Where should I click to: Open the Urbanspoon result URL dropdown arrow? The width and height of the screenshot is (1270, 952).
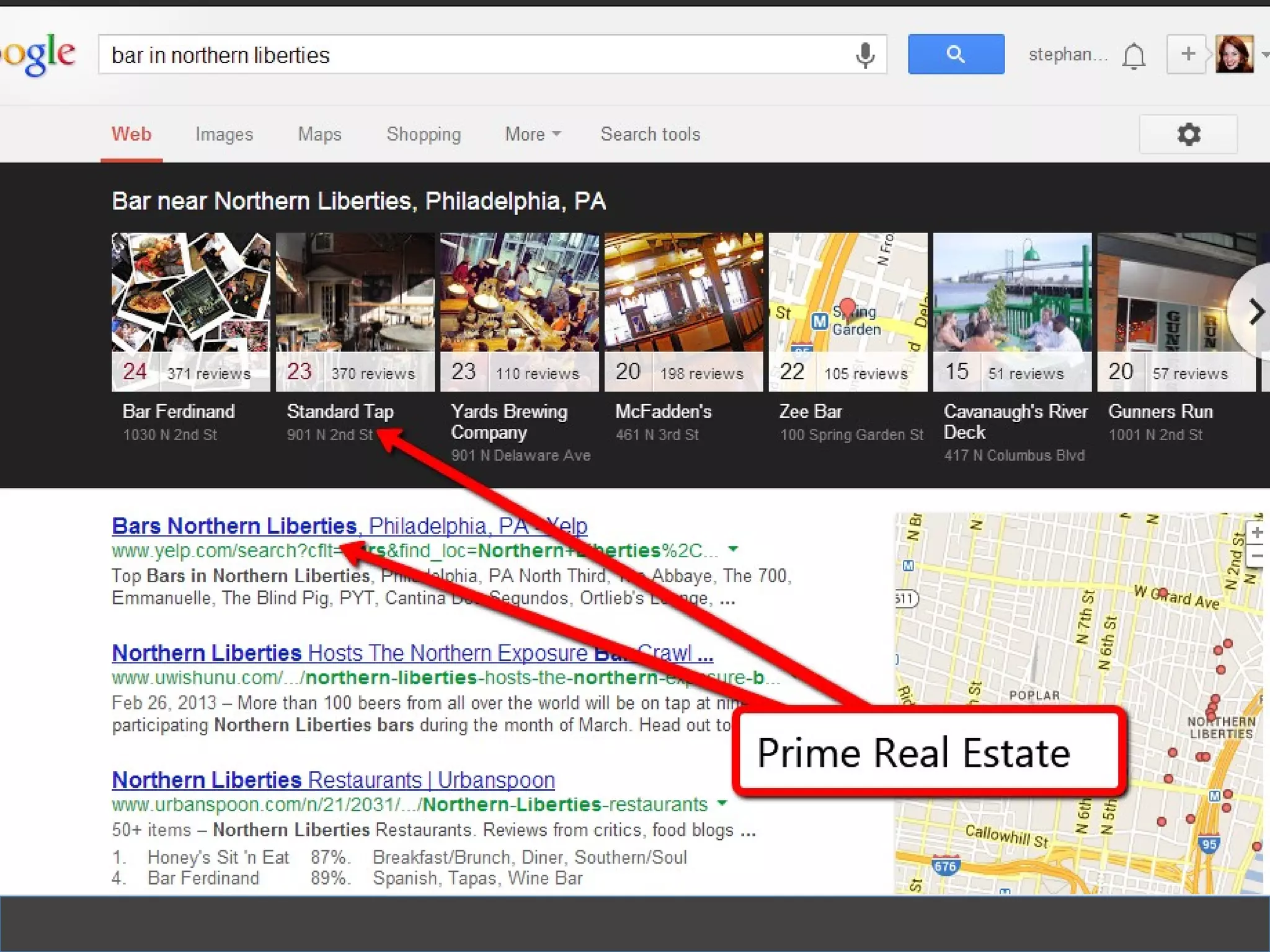point(722,803)
